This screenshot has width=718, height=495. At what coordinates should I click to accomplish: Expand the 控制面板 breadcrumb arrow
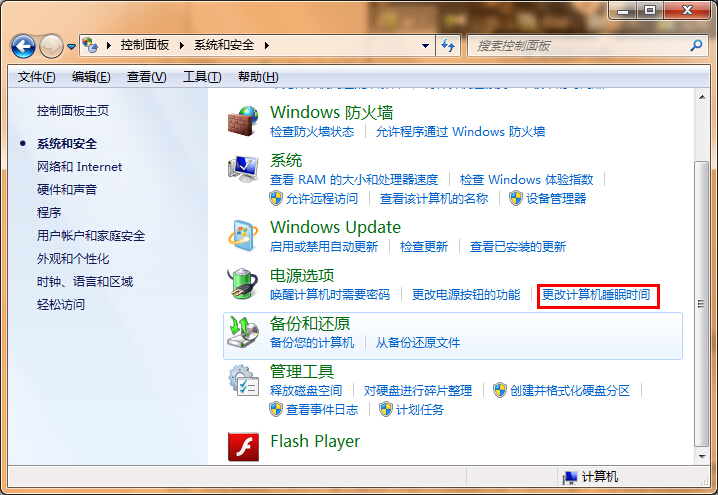tap(184, 46)
